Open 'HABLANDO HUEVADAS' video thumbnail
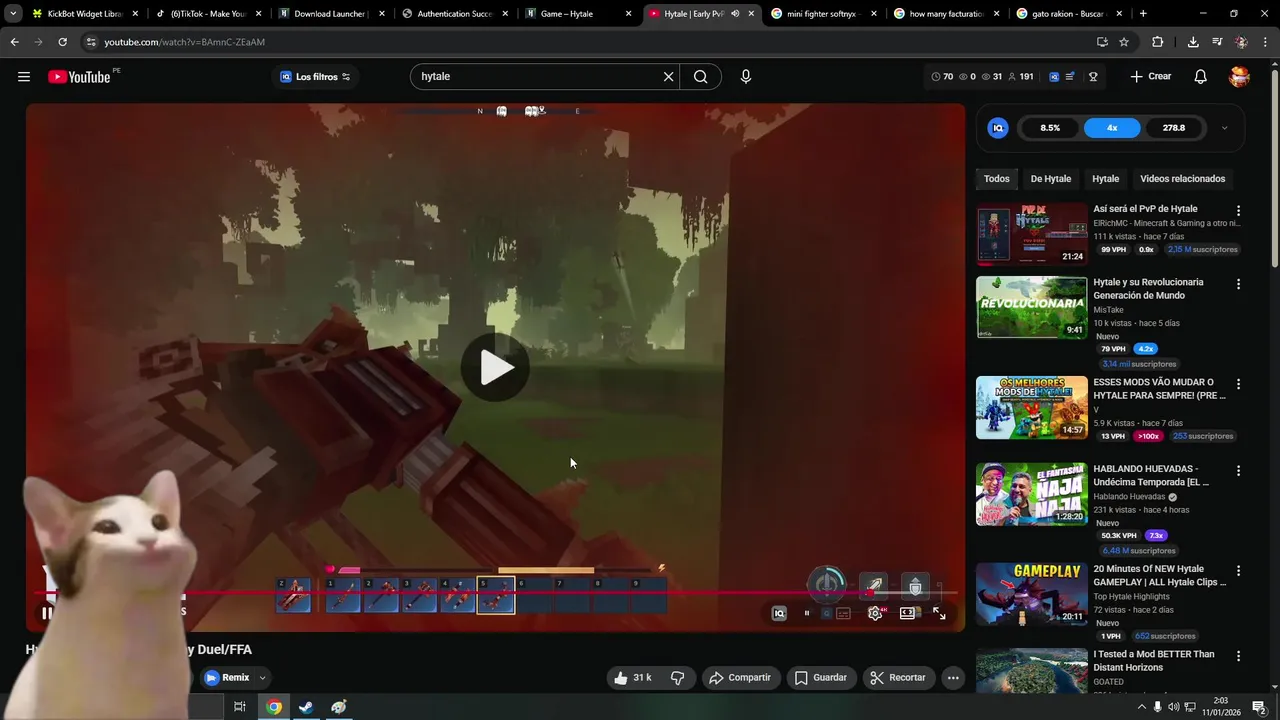 point(1031,494)
